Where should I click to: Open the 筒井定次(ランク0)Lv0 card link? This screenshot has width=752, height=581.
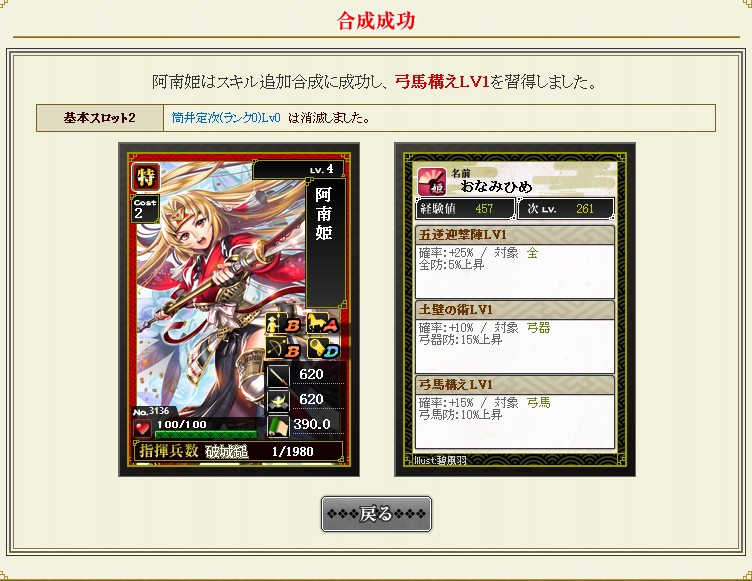click(226, 118)
